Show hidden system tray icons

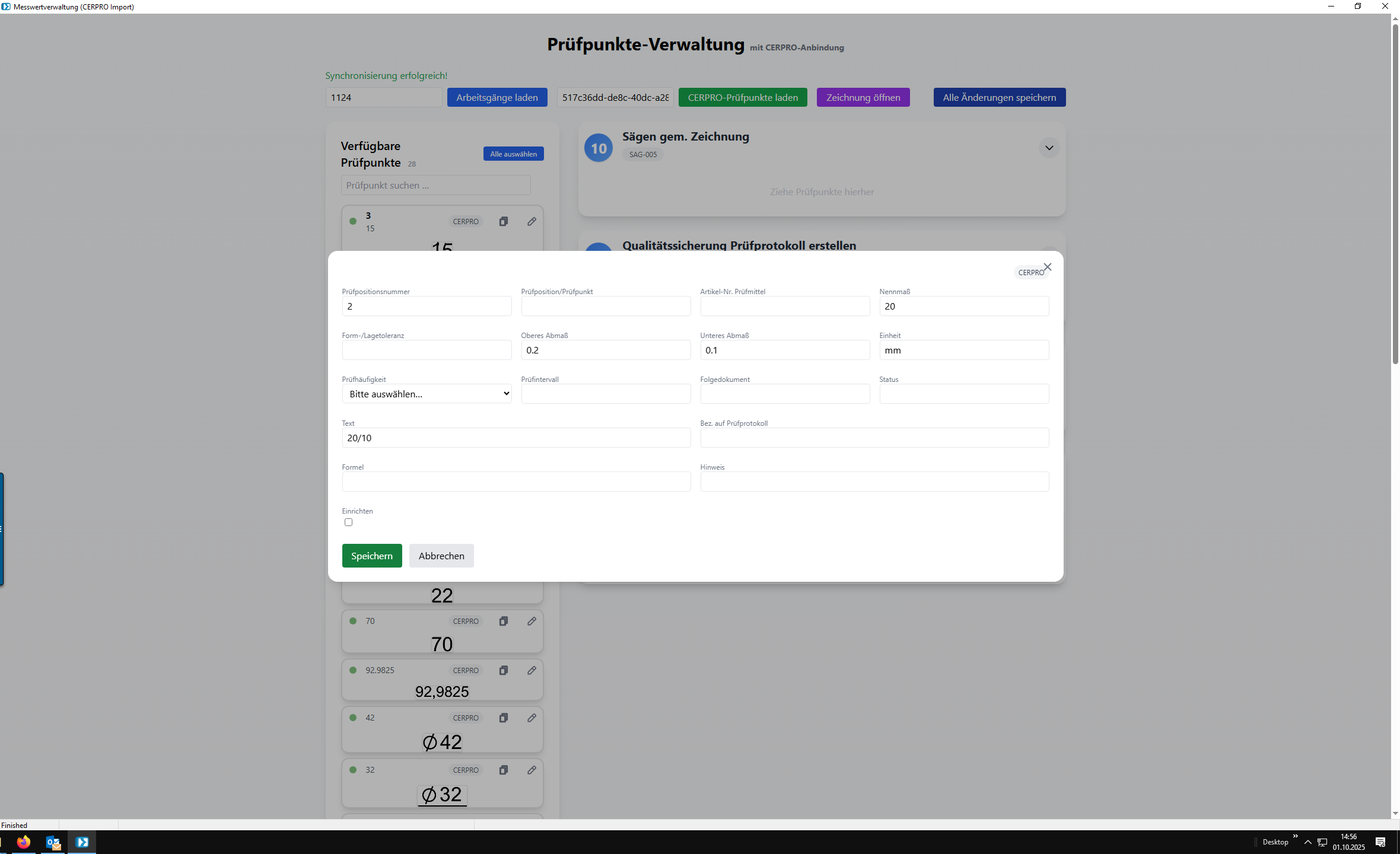[x=1307, y=842]
